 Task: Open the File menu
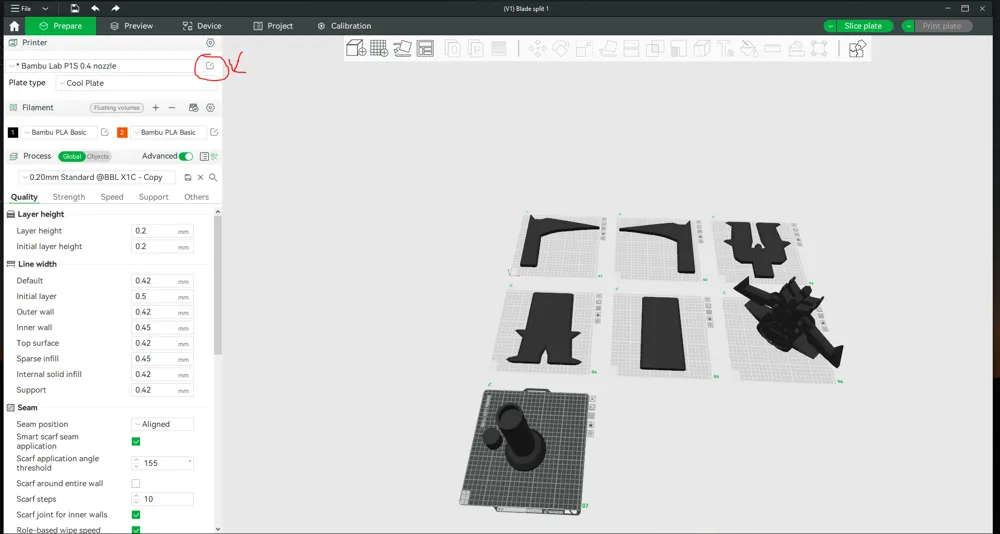[21, 9]
